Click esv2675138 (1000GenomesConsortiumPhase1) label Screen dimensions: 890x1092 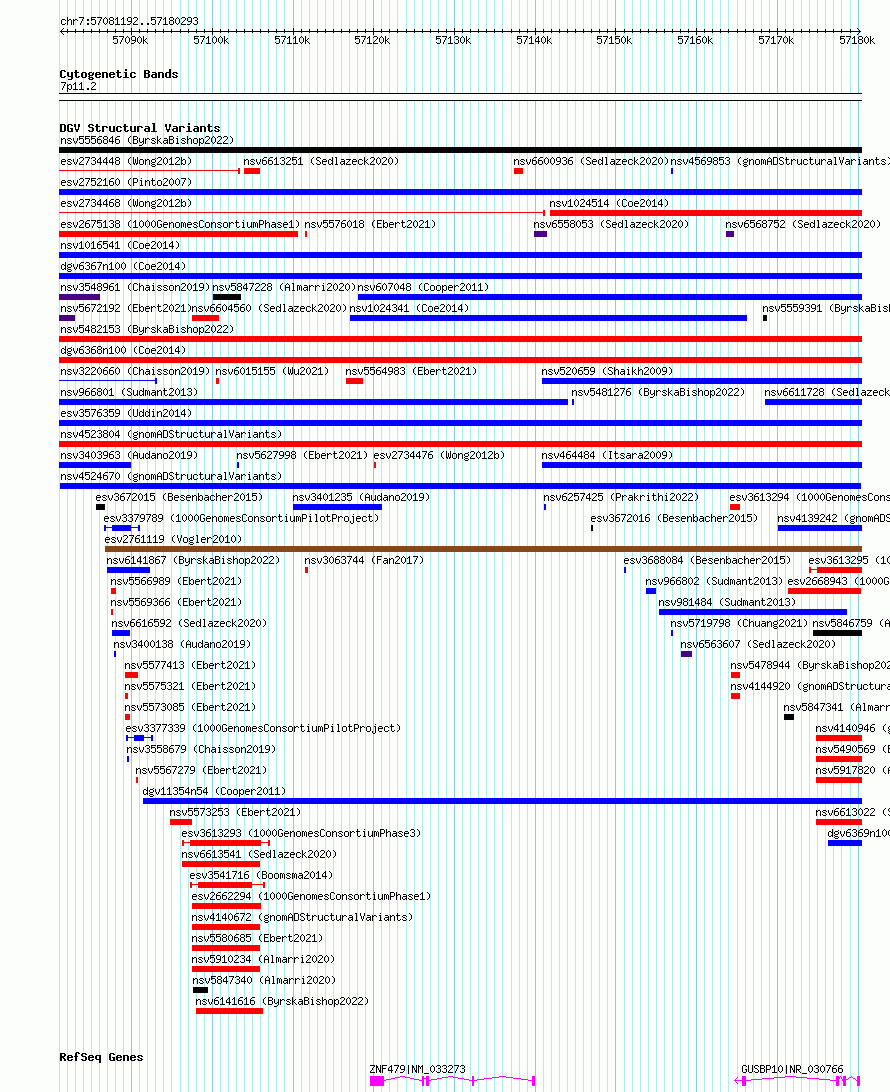(180, 224)
